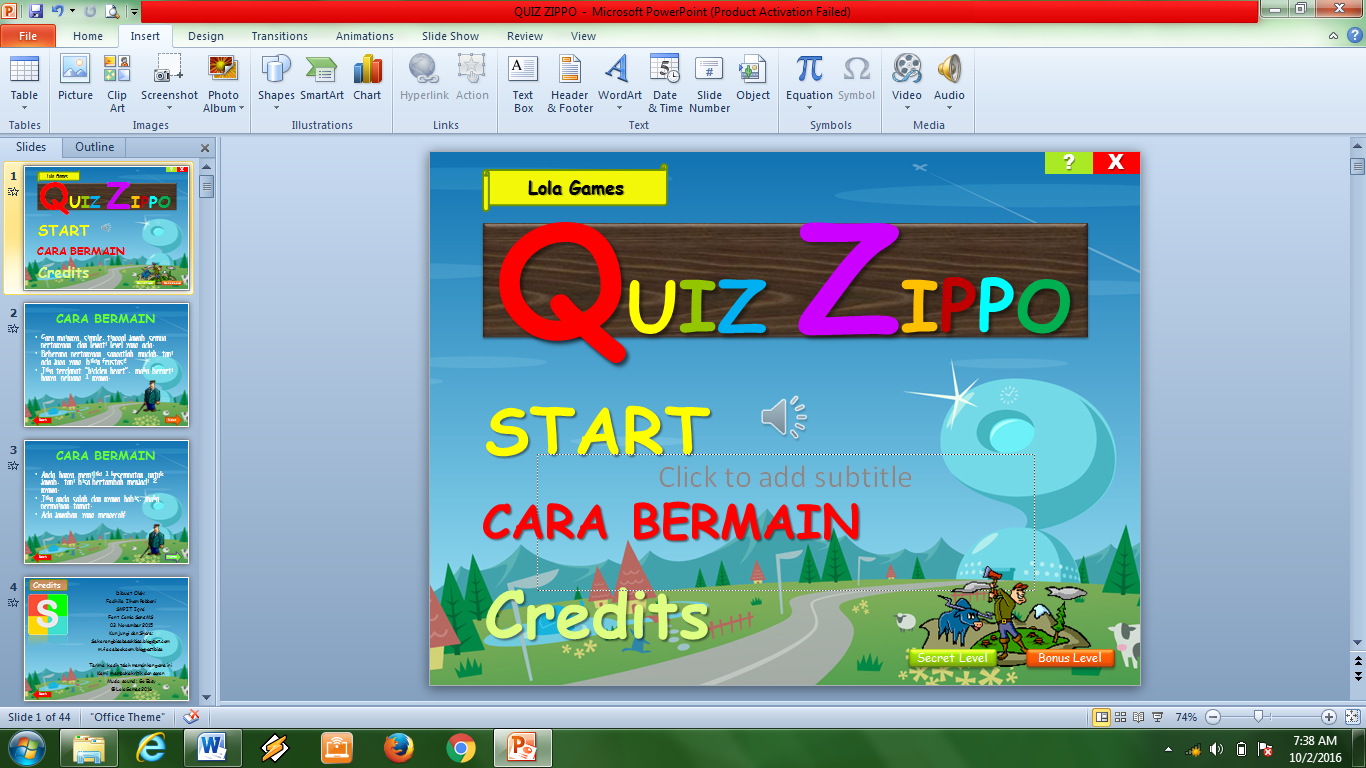Select slide 2 thumbnail
The width and height of the screenshot is (1366, 768).
(106, 365)
